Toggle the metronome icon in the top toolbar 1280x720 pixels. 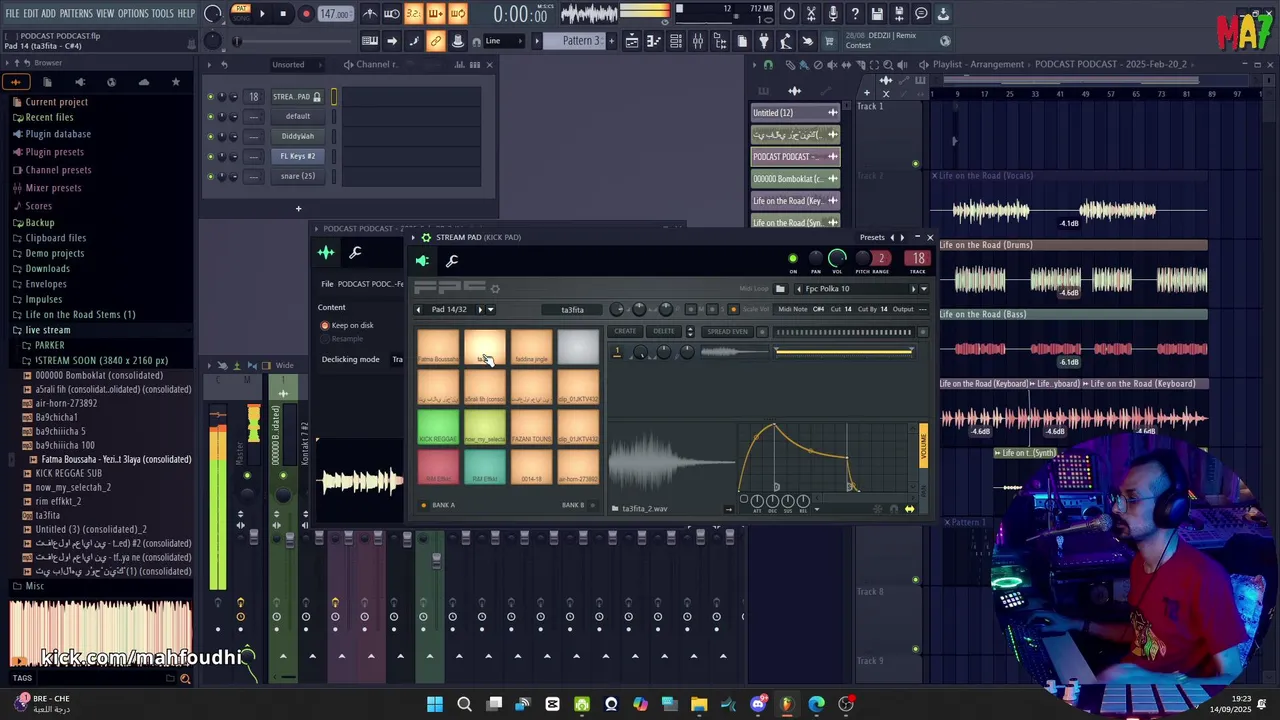(x=370, y=14)
